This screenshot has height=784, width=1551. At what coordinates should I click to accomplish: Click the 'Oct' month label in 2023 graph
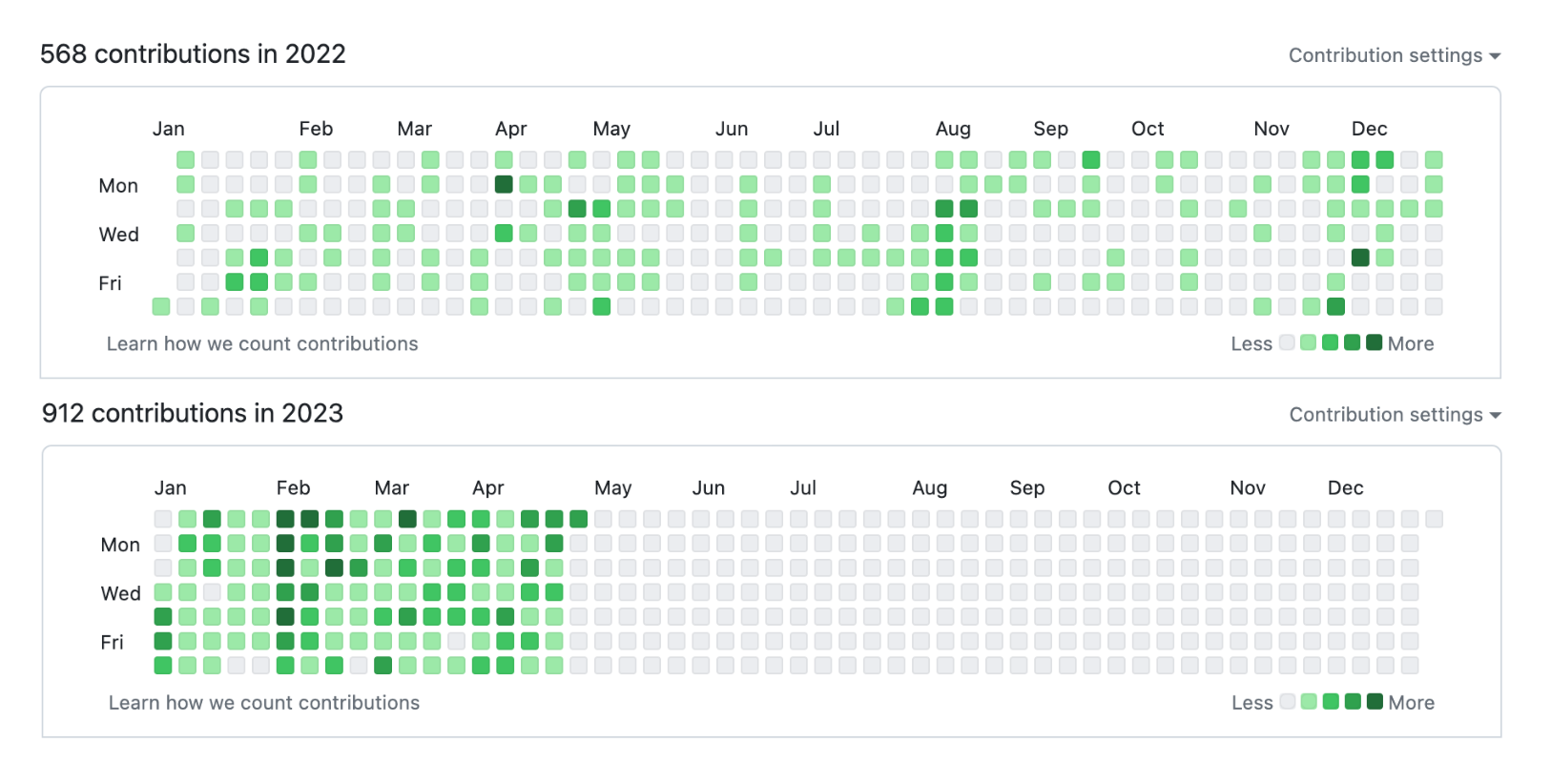click(x=1125, y=488)
